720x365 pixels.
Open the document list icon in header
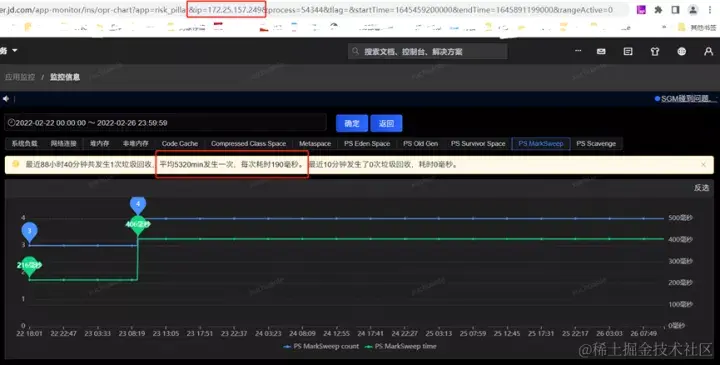point(628,51)
